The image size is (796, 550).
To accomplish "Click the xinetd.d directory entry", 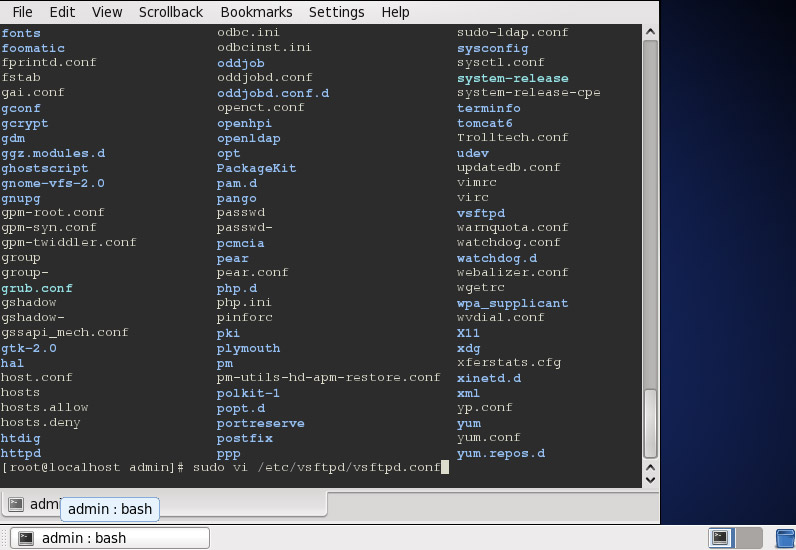I will coord(489,378).
